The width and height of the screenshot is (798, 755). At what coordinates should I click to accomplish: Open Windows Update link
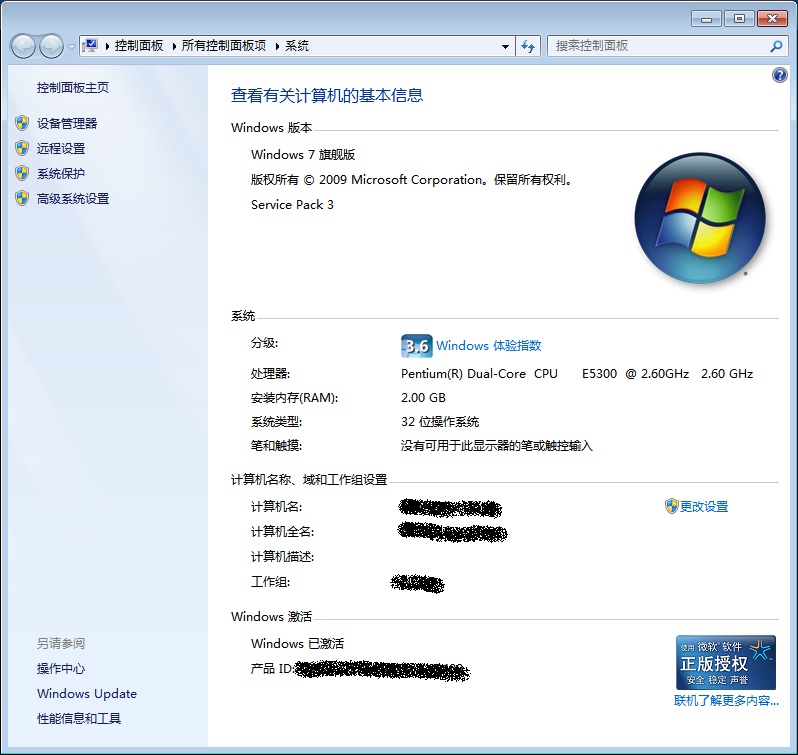[x=87, y=693]
